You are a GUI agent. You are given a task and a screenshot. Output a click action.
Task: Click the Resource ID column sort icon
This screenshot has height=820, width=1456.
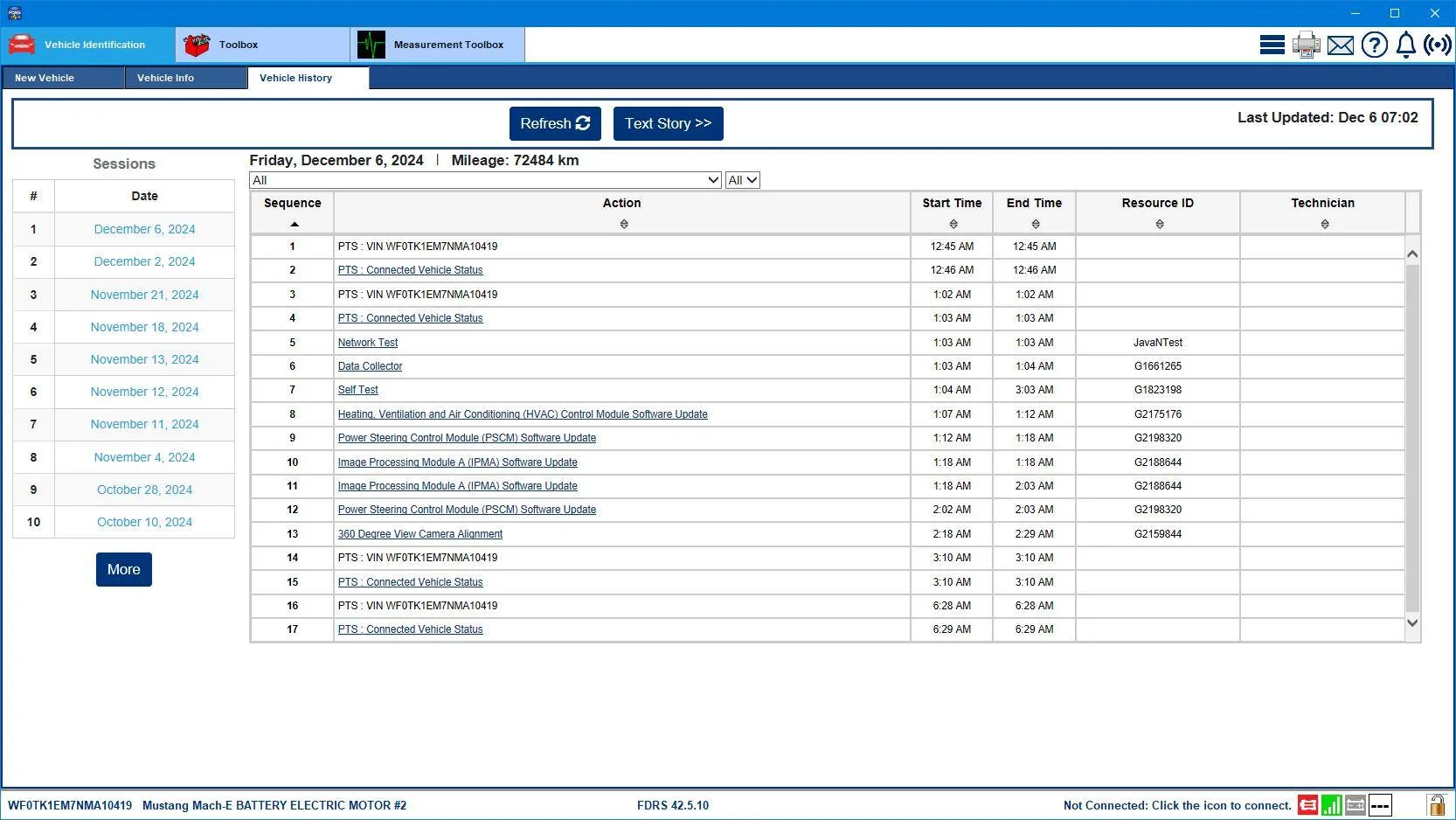click(1160, 225)
